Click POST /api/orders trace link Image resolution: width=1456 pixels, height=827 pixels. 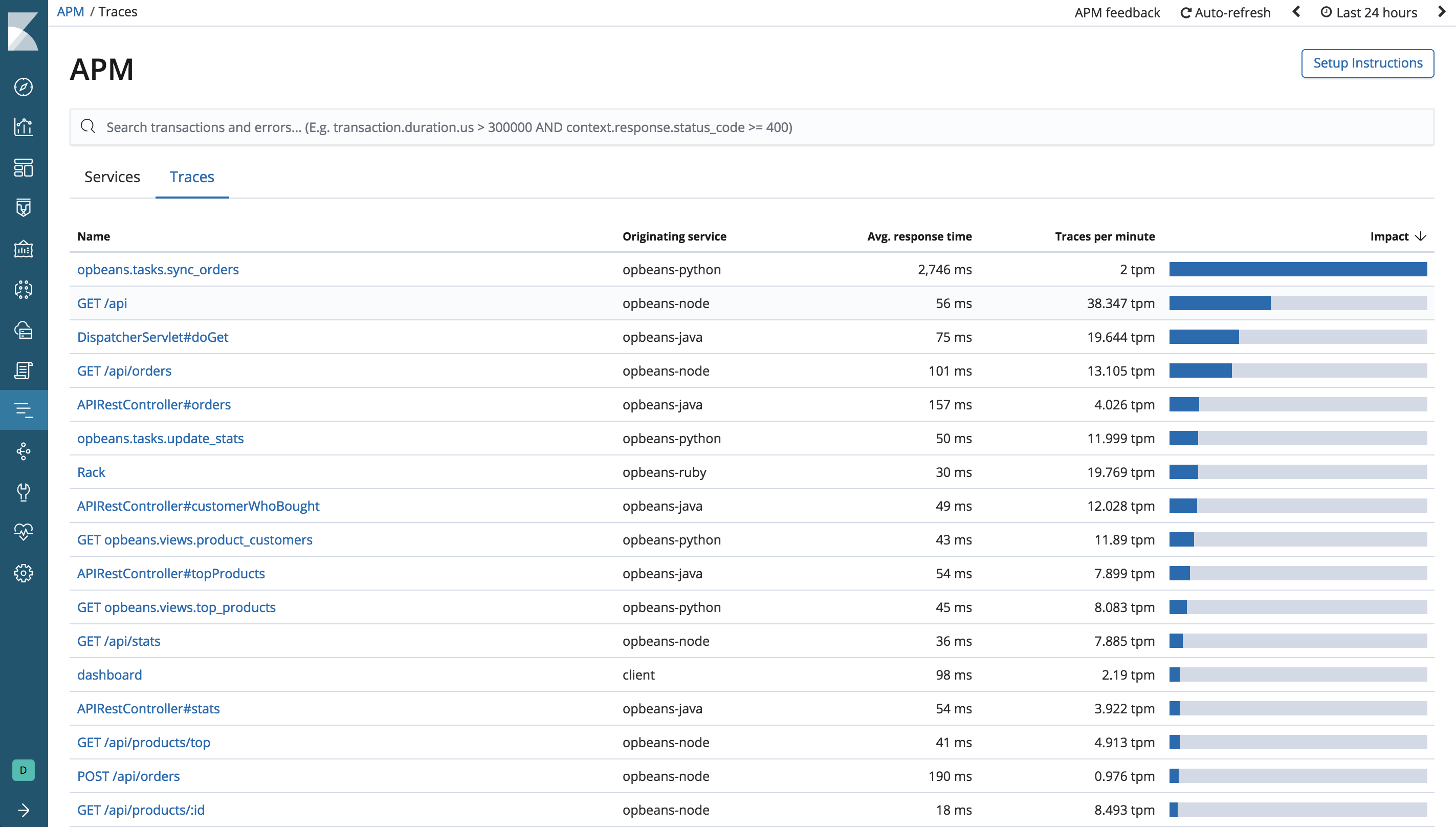click(128, 776)
